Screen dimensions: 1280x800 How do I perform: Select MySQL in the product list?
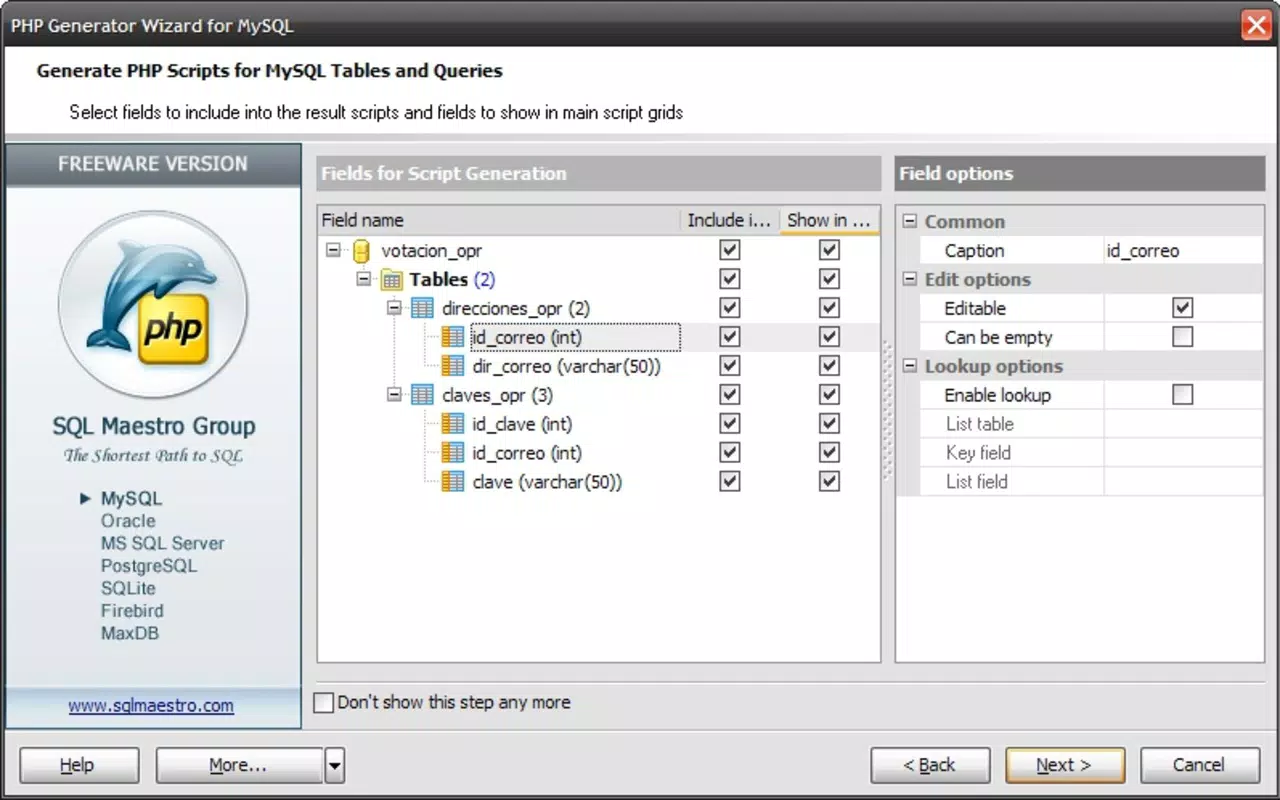click(x=131, y=499)
